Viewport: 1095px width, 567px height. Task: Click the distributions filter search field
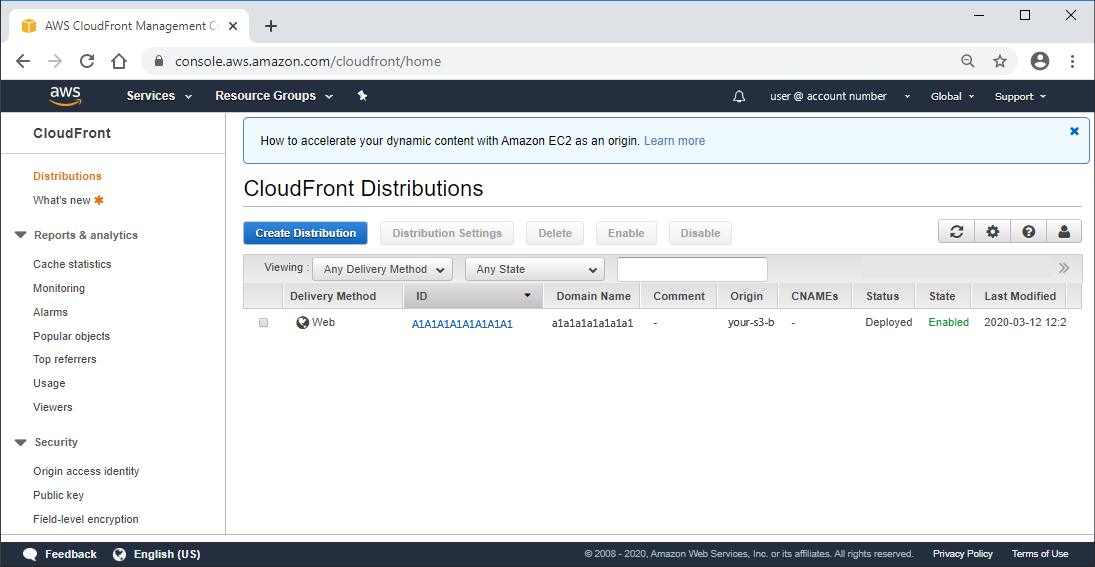point(692,269)
